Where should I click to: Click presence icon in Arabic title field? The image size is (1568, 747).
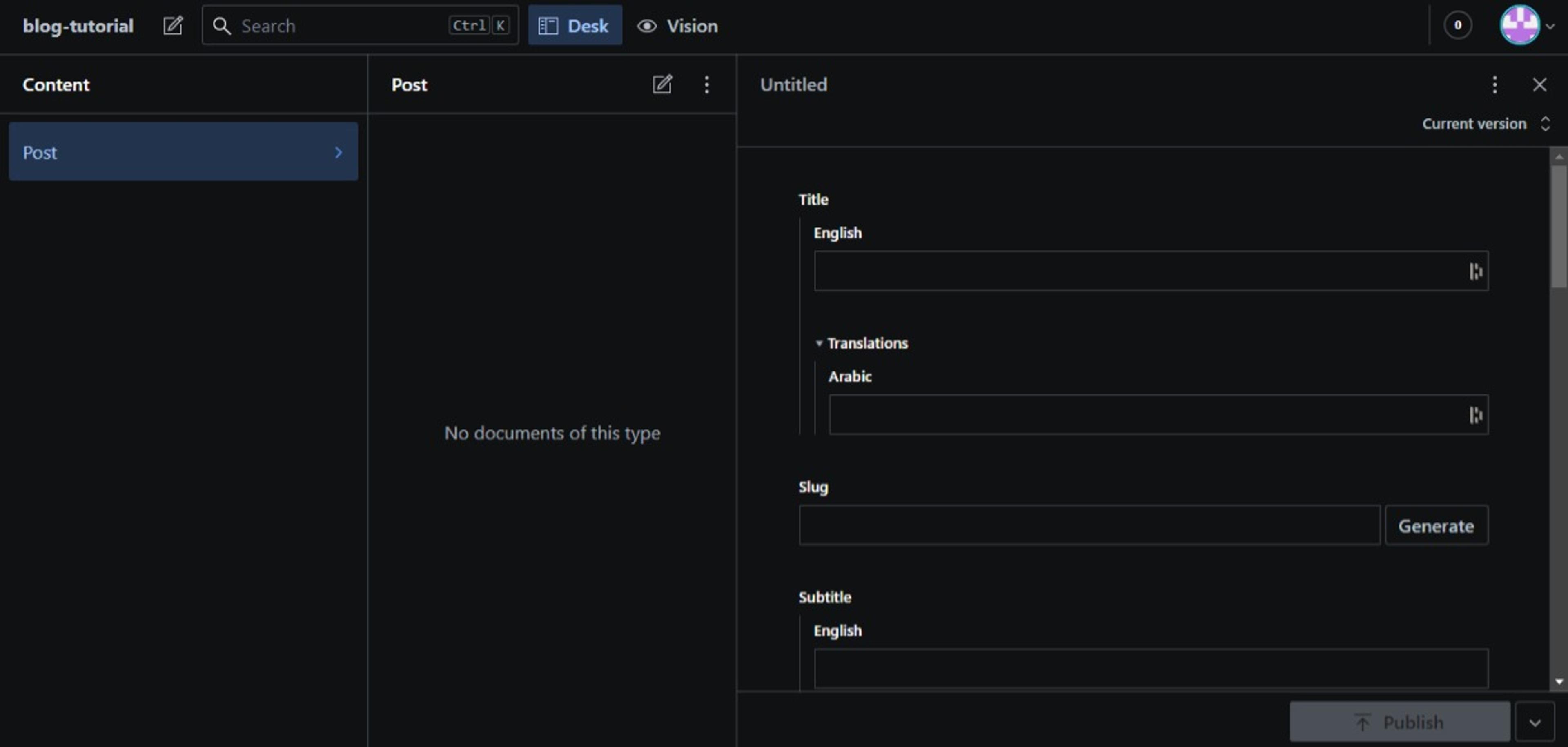pyautogui.click(x=1475, y=415)
